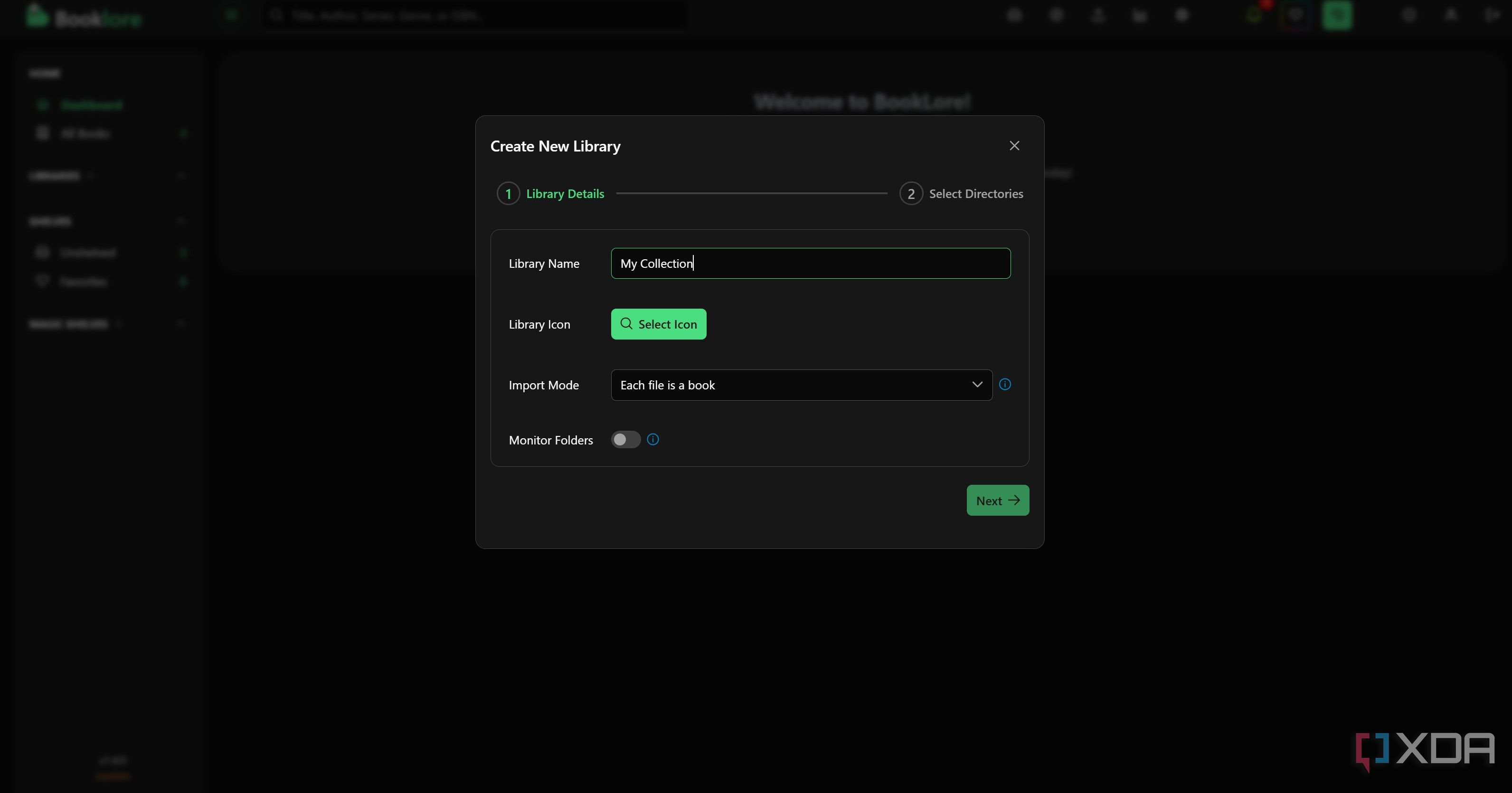Screen dimensions: 1512x793
Task: Proceed with the Next button
Action: [x=998, y=500]
